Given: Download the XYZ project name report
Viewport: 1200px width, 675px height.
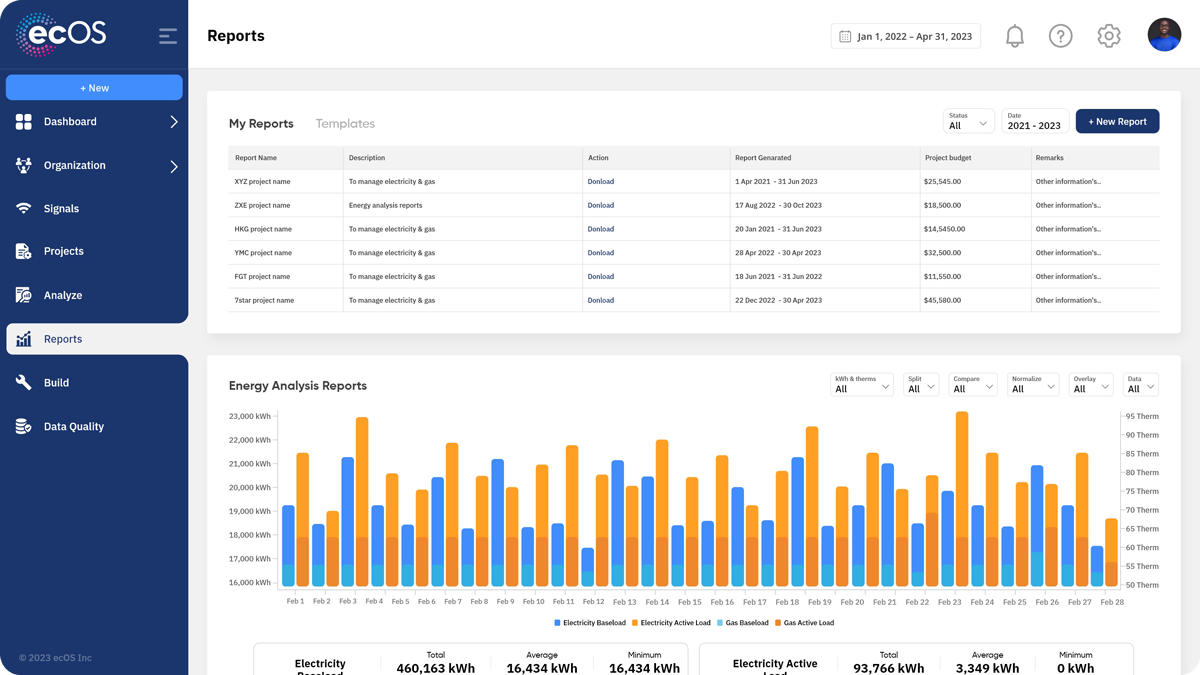Looking at the screenshot, I should [x=600, y=182].
